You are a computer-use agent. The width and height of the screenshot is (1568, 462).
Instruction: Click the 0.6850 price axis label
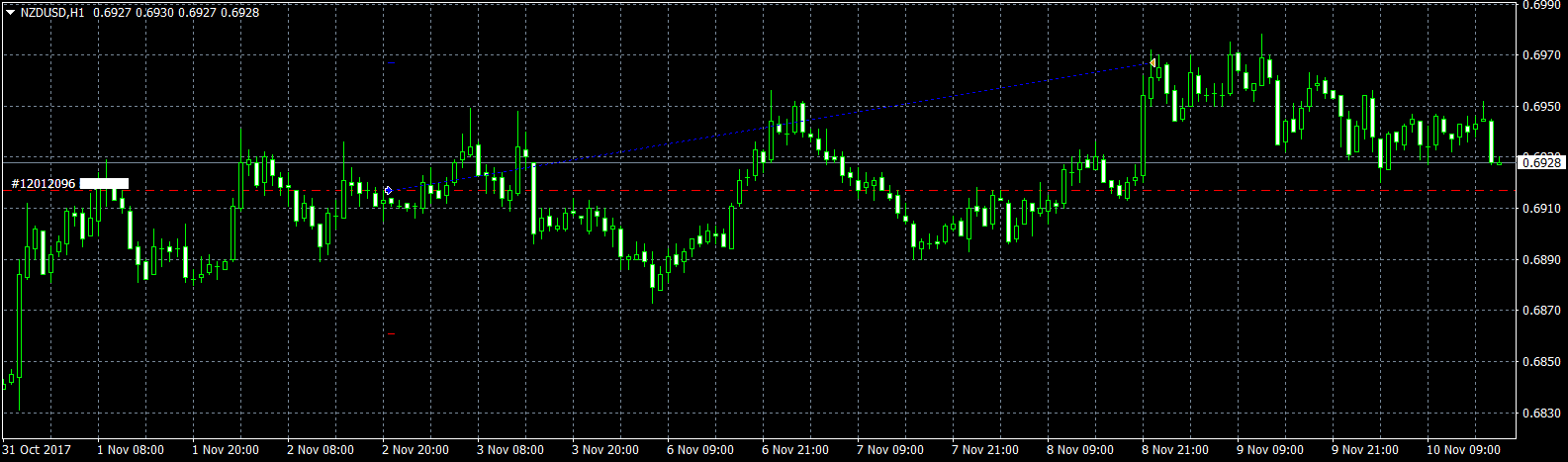[x=1541, y=362]
